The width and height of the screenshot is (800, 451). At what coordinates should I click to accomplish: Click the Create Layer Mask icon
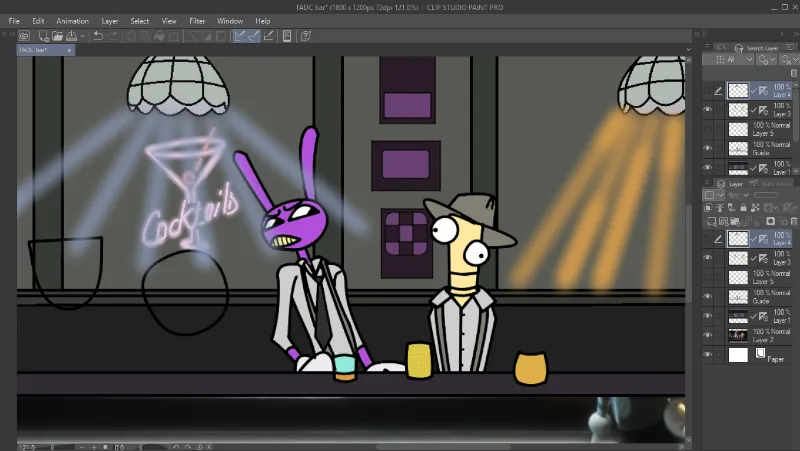[770, 221]
